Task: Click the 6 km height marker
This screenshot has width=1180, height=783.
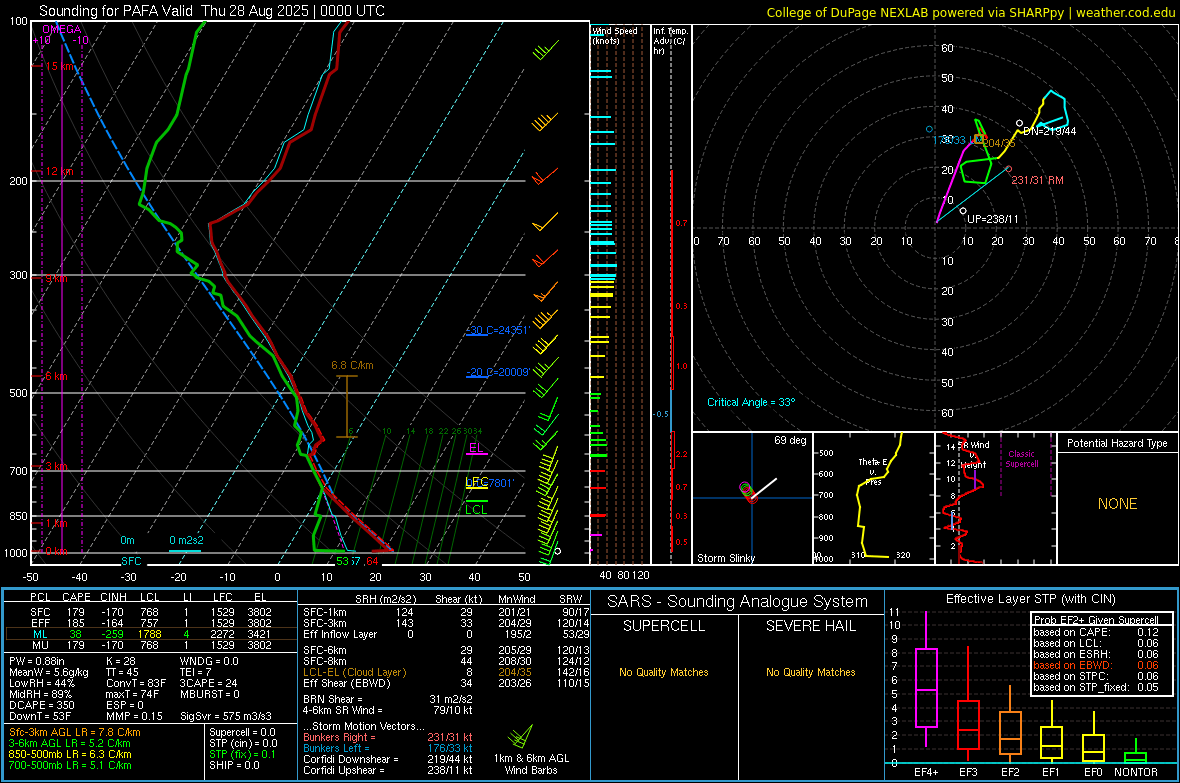Action: [56, 376]
